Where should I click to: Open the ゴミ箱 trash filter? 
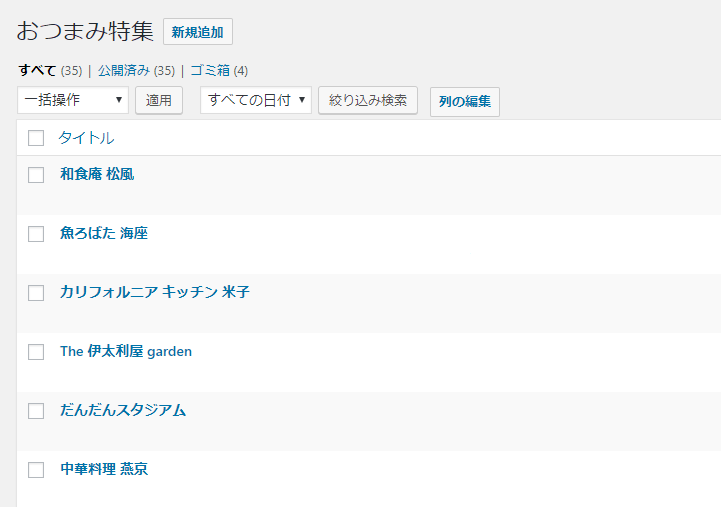click(210, 71)
